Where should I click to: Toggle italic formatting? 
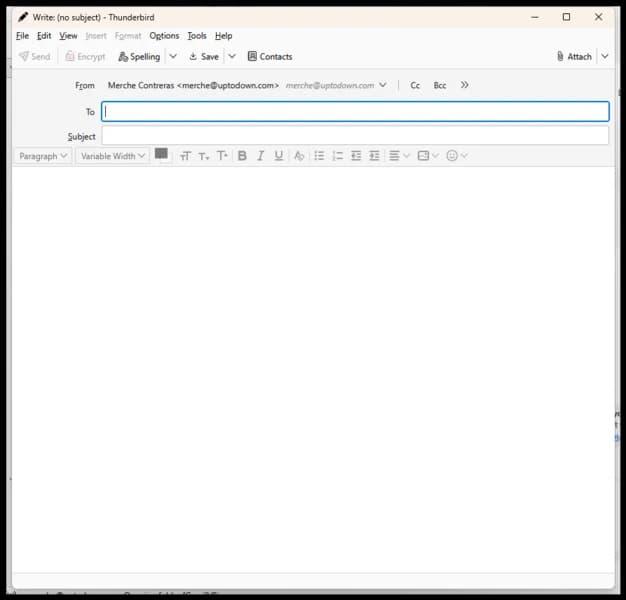(x=260, y=156)
